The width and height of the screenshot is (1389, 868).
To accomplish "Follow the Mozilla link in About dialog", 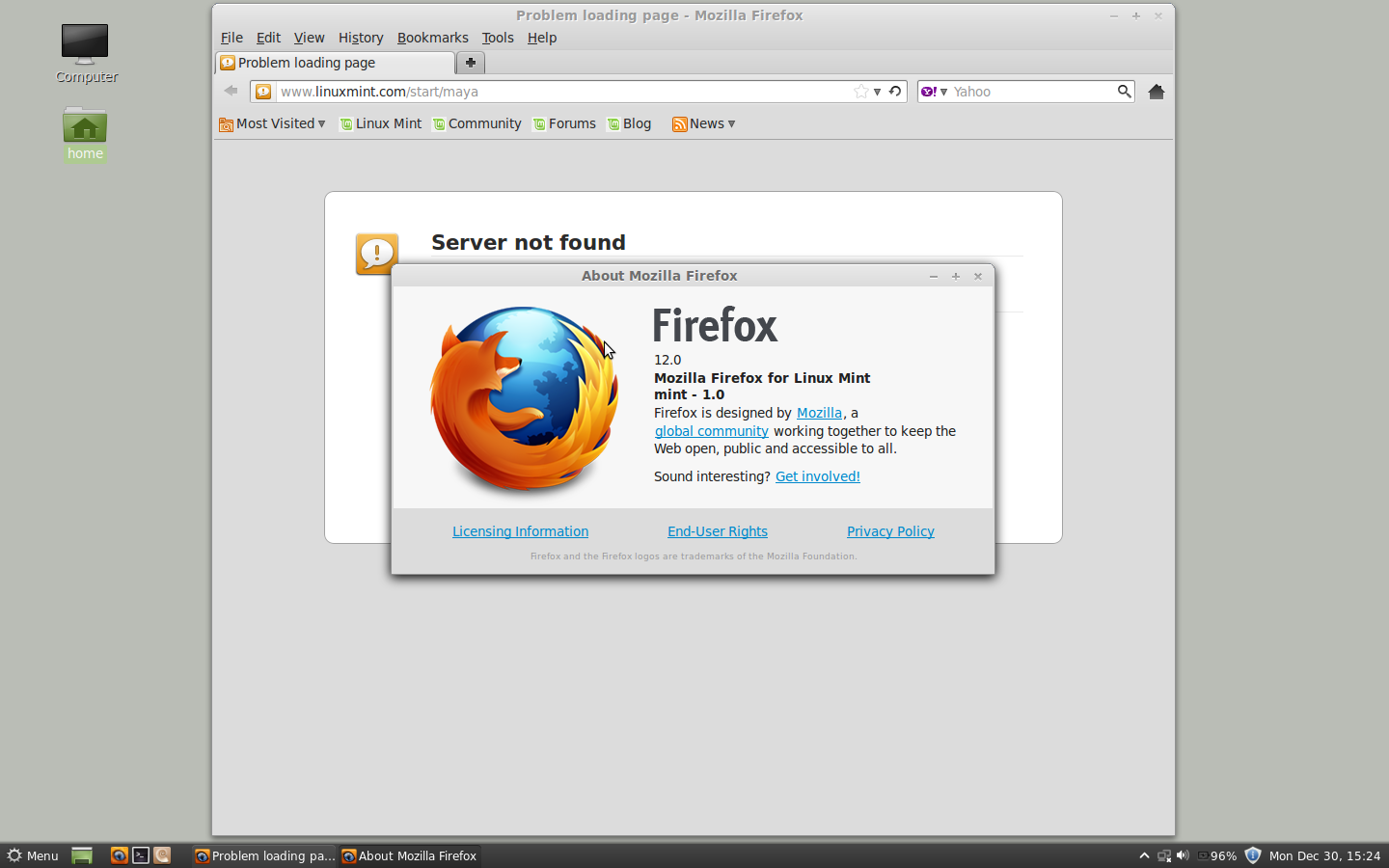I will 819,413.
